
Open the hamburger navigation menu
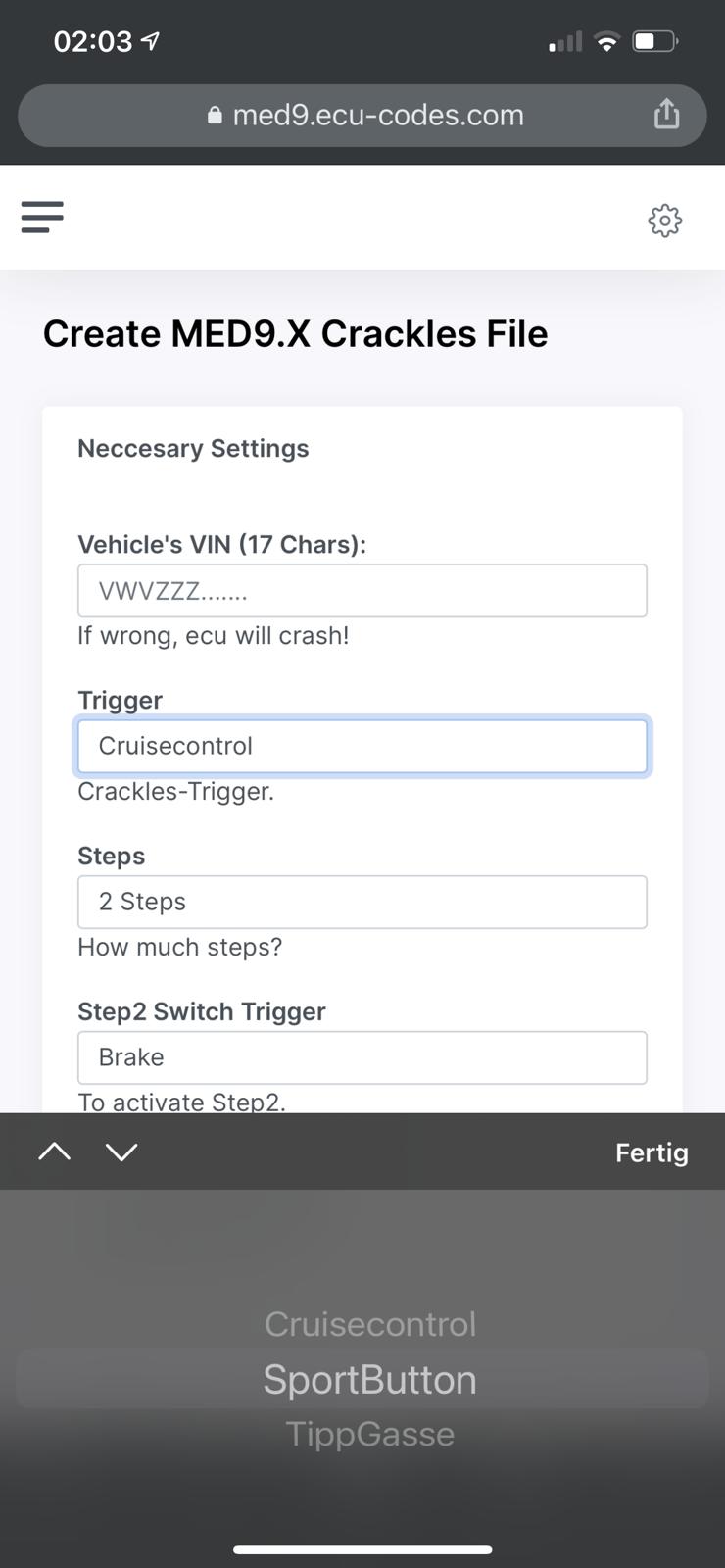coord(41,217)
